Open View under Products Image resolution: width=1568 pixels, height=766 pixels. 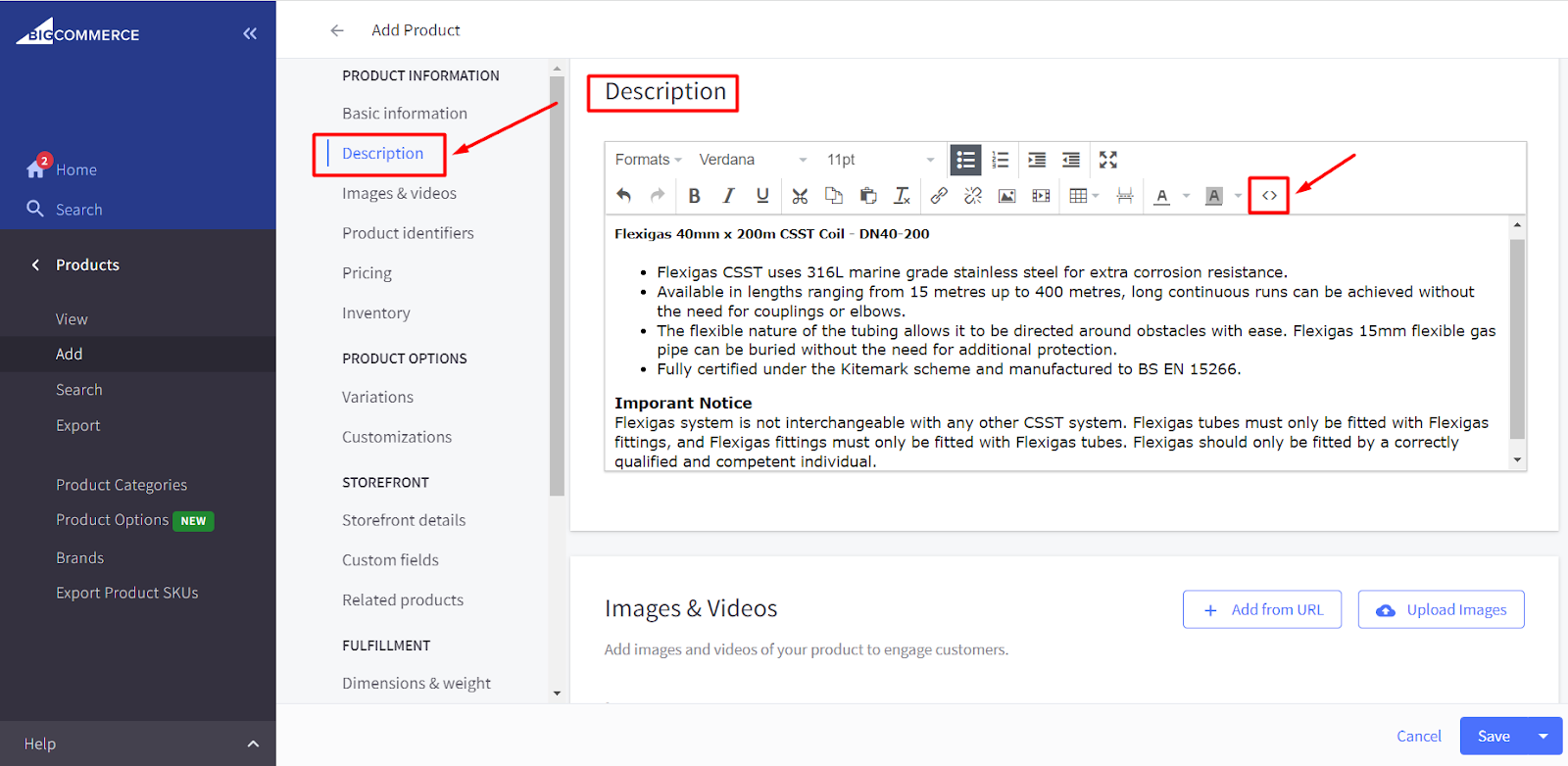point(72,319)
